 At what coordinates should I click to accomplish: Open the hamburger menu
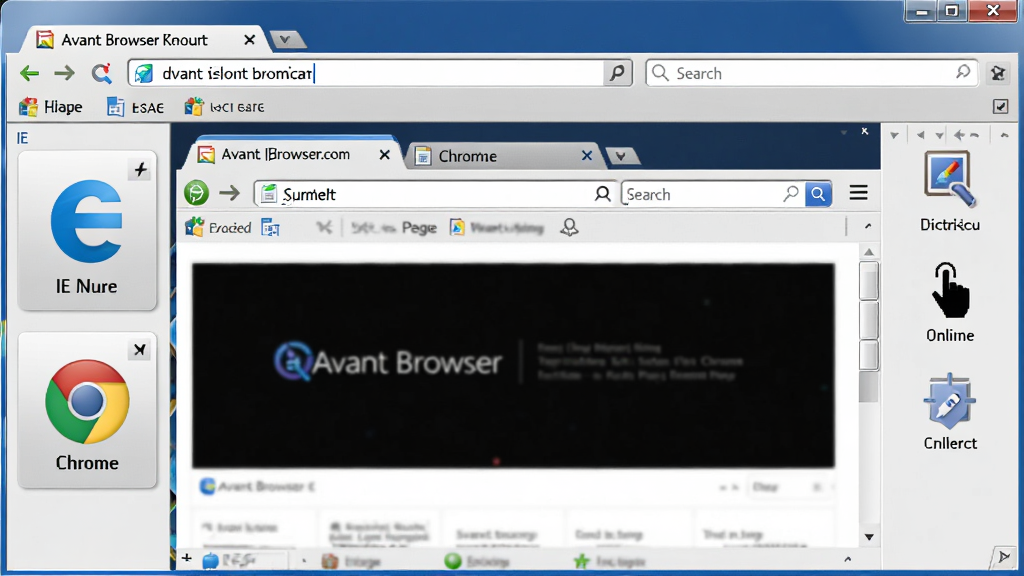coord(859,193)
